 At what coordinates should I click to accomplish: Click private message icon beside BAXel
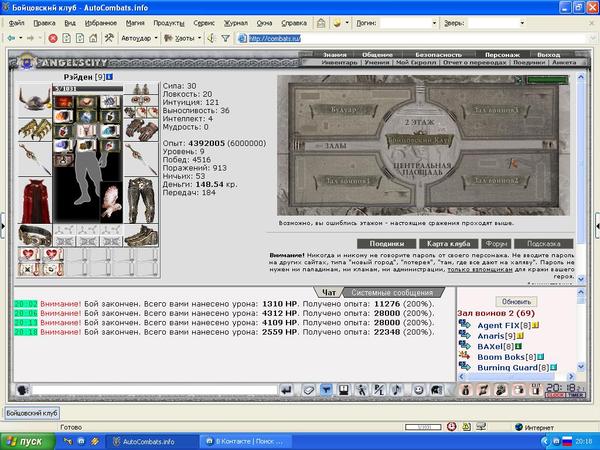(465, 345)
